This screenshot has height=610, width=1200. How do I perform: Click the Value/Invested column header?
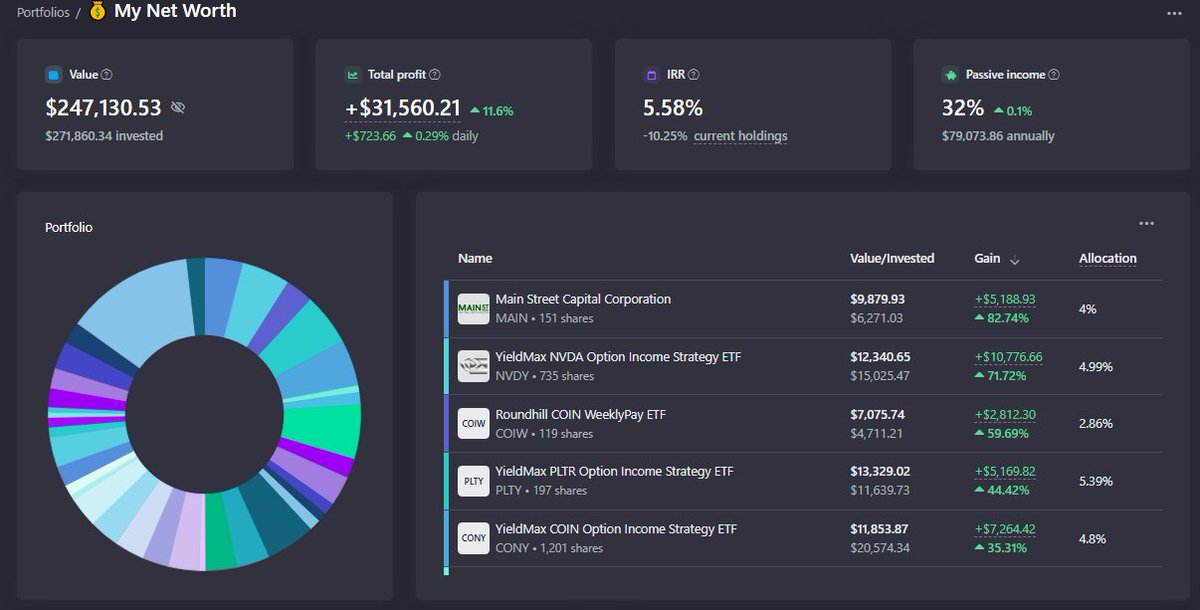point(892,258)
